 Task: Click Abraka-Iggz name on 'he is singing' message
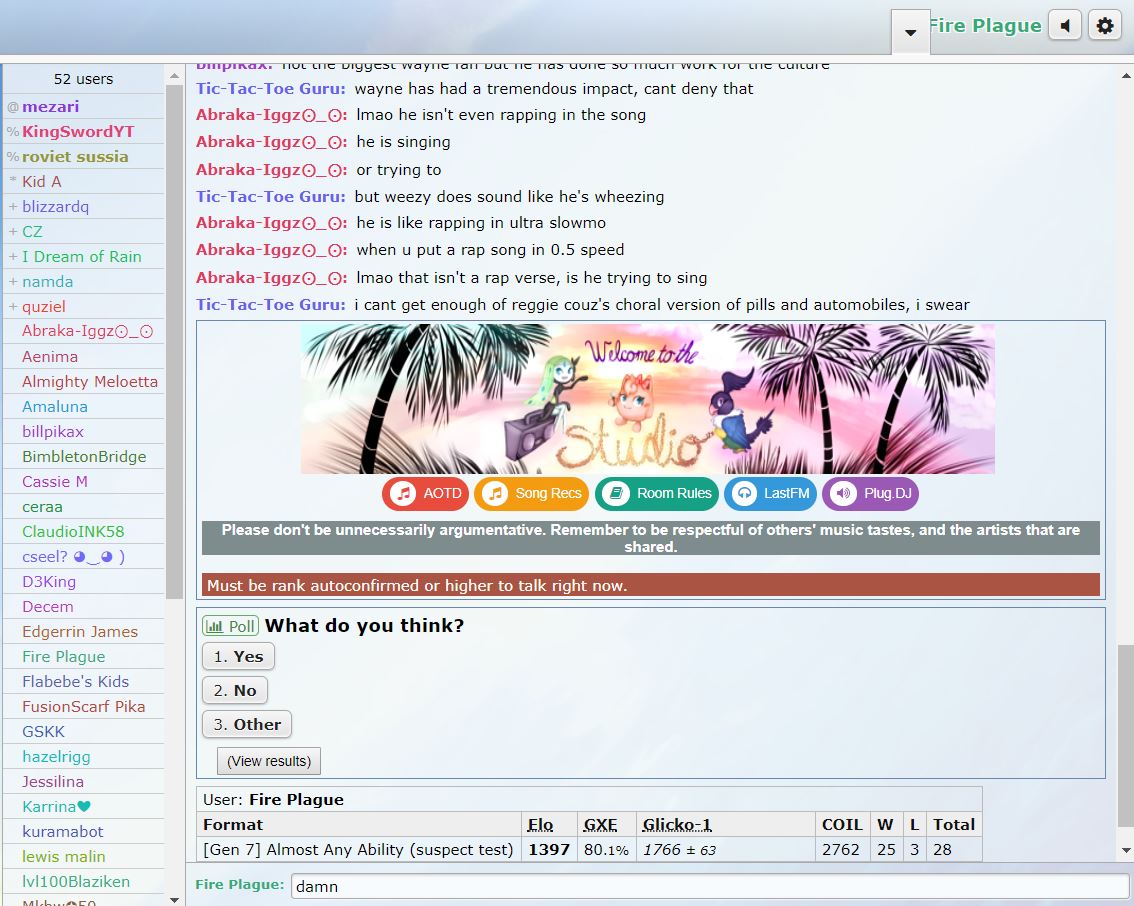(x=271, y=142)
